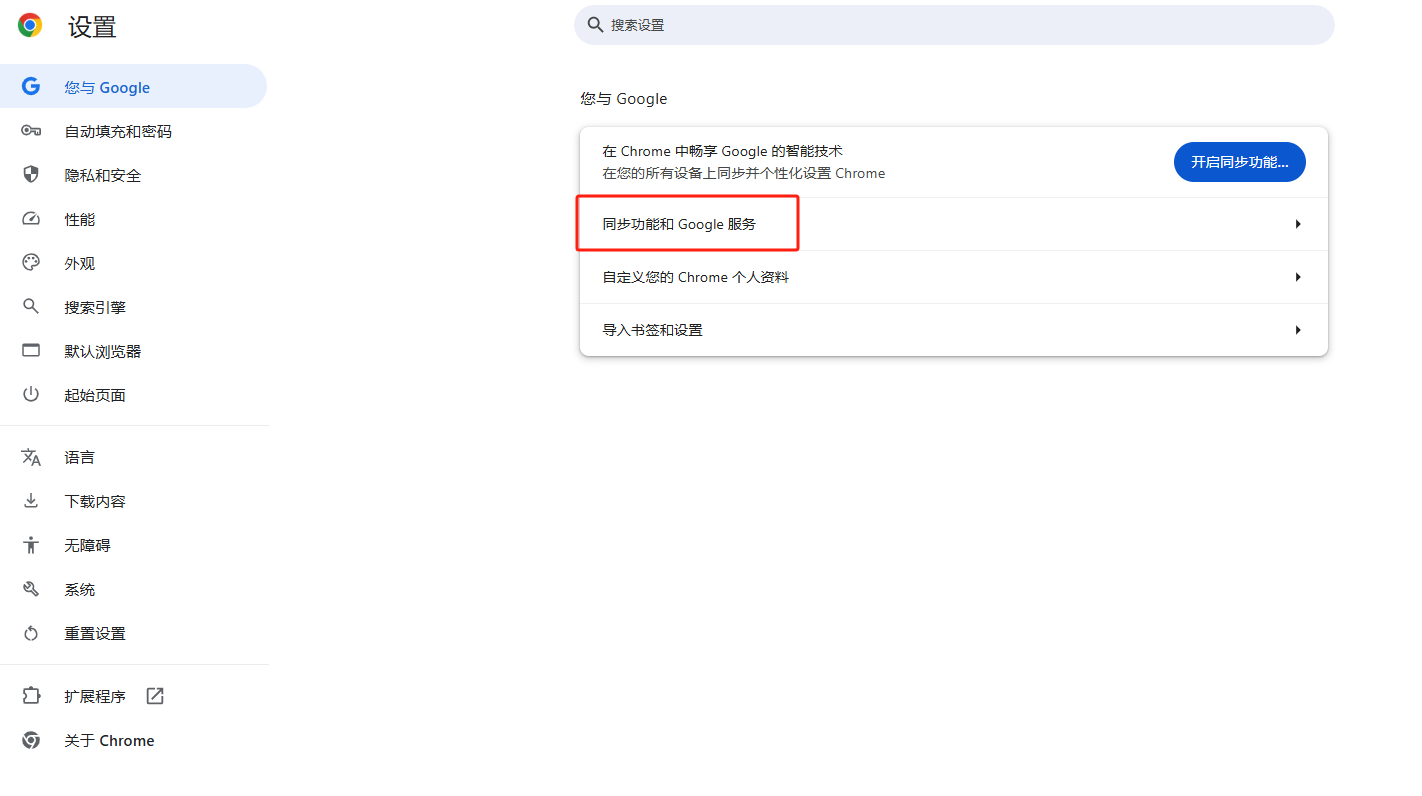This screenshot has width=1422, height=796.
Task: Click the puzzle piece icon for 扩展程序
Action: (31, 696)
